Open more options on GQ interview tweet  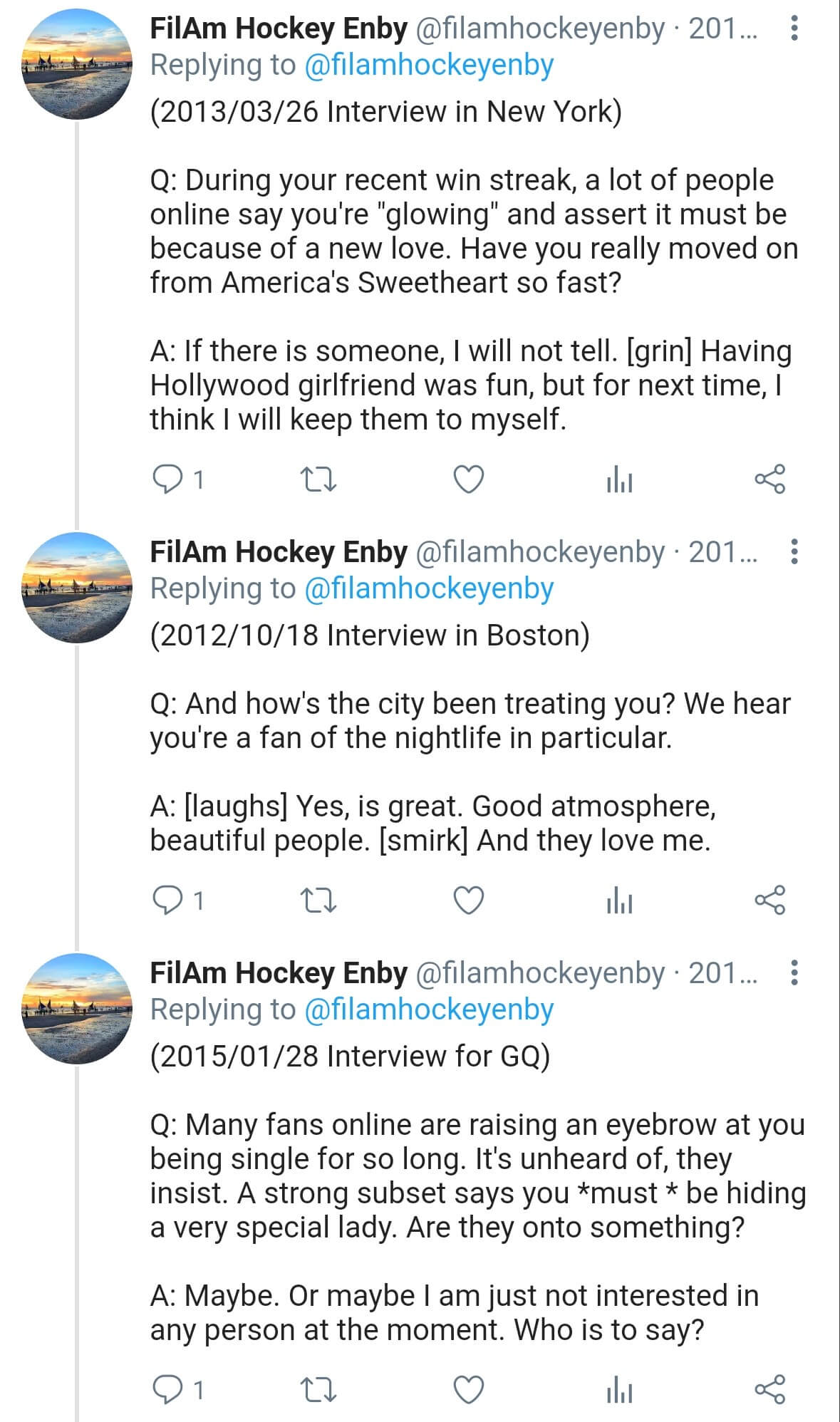tap(794, 973)
